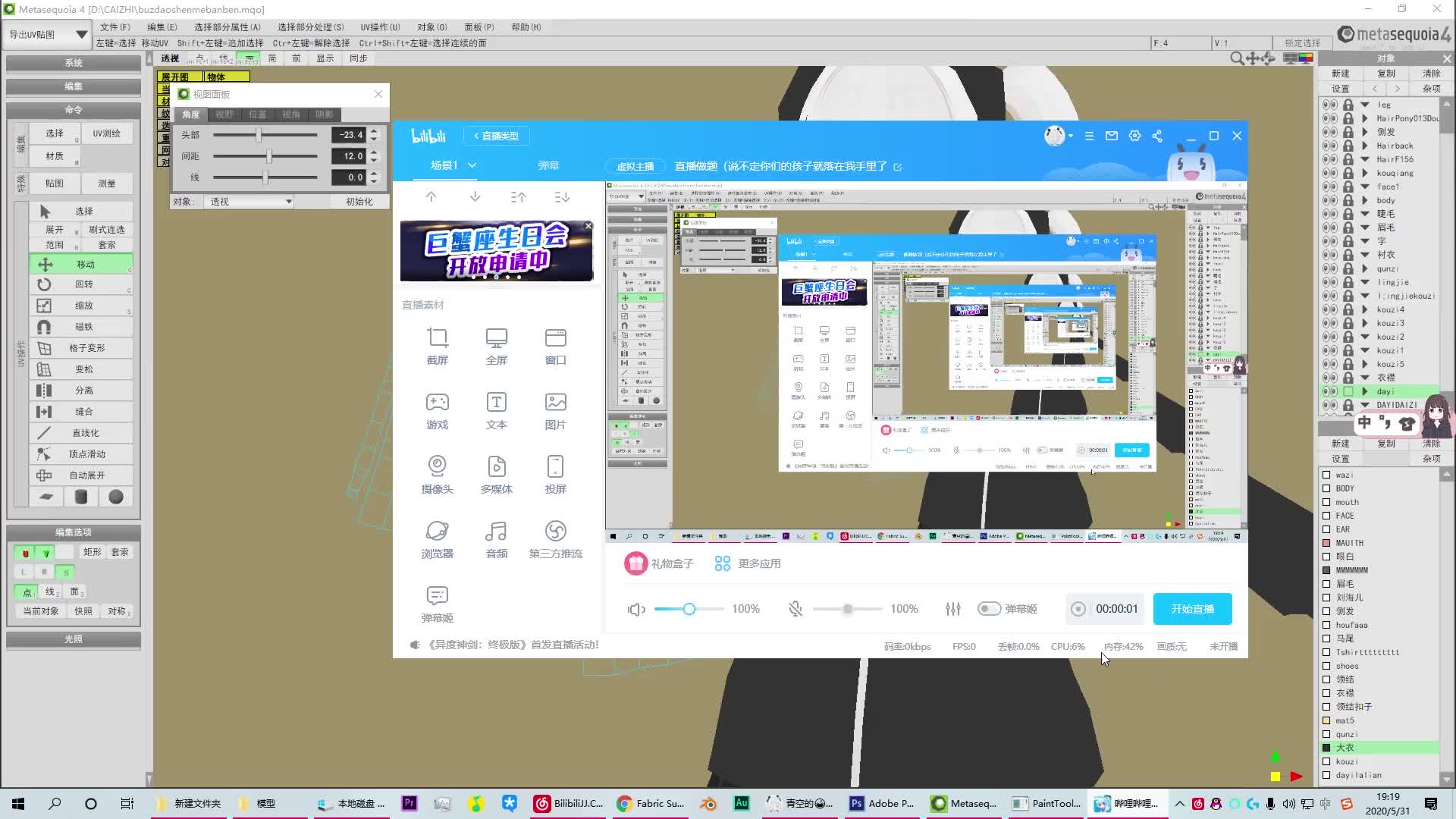
Task: Open the 文件(F) menu
Action: pos(115,27)
